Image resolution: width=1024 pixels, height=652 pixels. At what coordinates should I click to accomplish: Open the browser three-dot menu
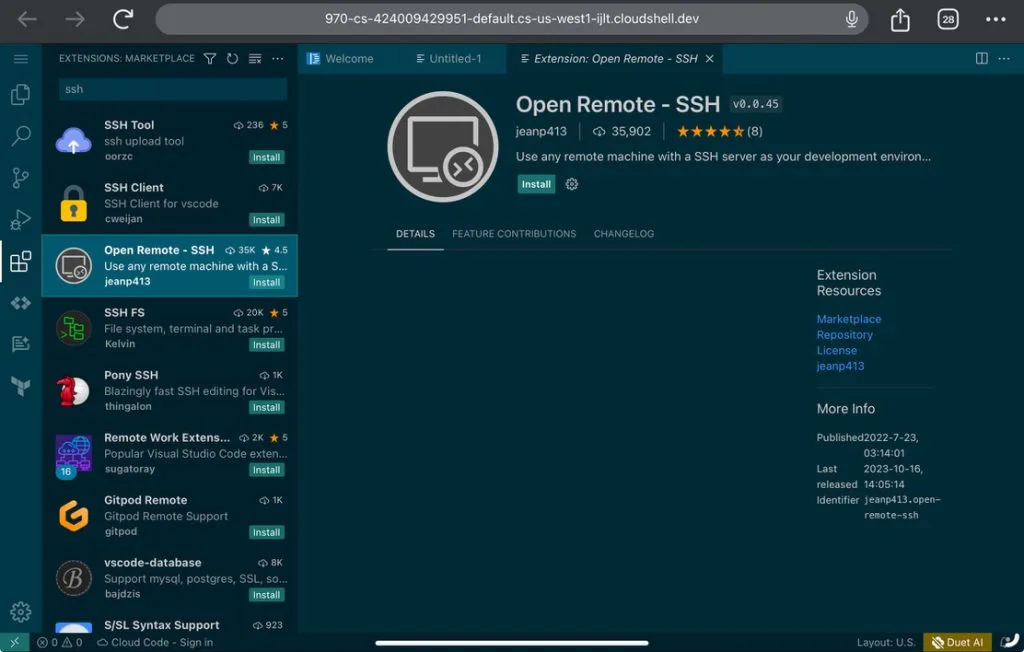click(x=996, y=19)
